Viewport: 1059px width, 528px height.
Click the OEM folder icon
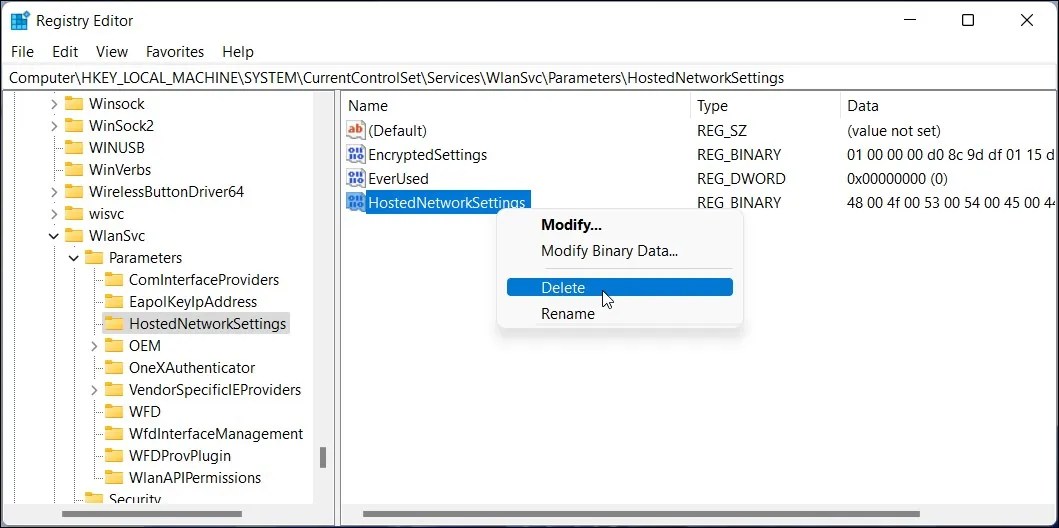114,346
